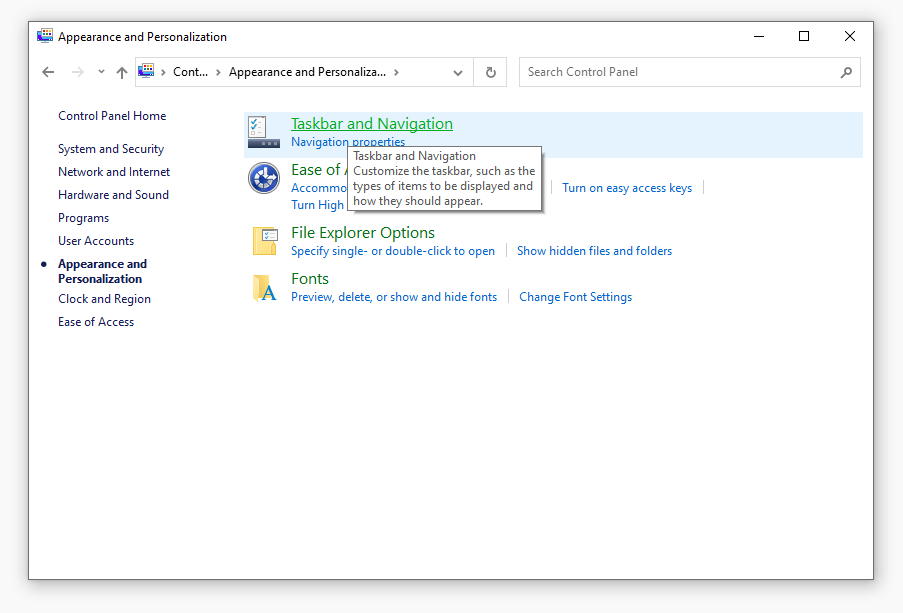Go up one level with up arrow

pos(122,73)
